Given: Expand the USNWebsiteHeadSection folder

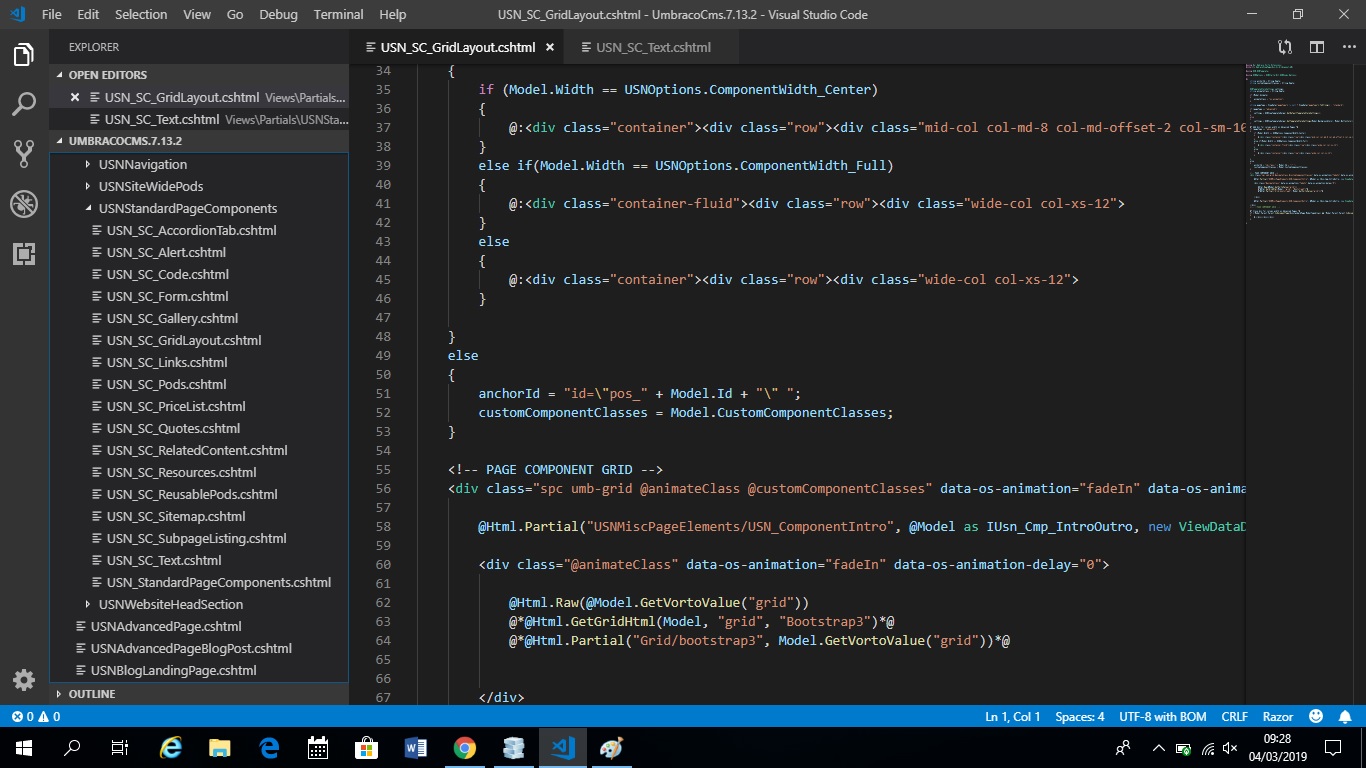Looking at the screenshot, I should coord(170,604).
